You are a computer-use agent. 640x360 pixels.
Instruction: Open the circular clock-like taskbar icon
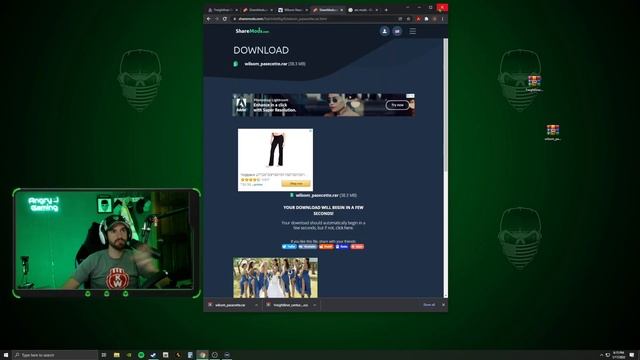click(215, 355)
